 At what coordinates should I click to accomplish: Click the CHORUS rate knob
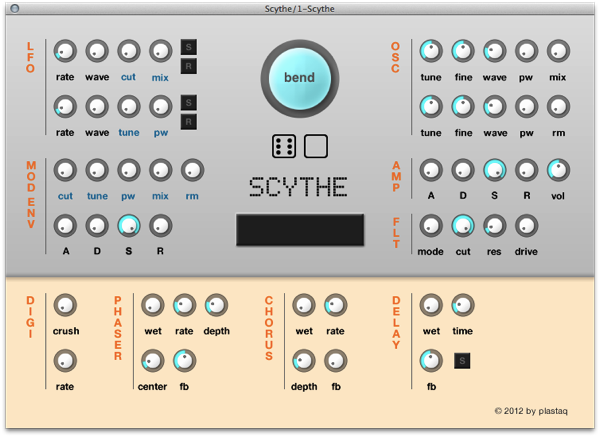(x=336, y=305)
